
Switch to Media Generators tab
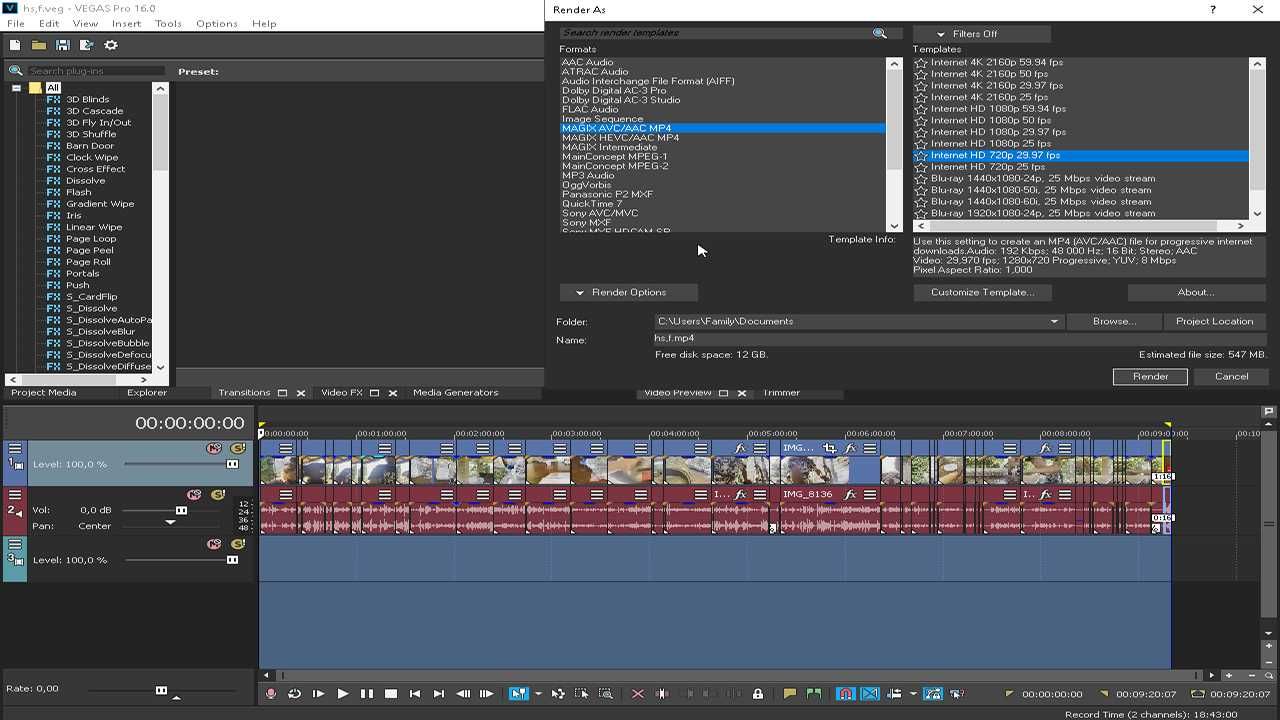(x=455, y=393)
